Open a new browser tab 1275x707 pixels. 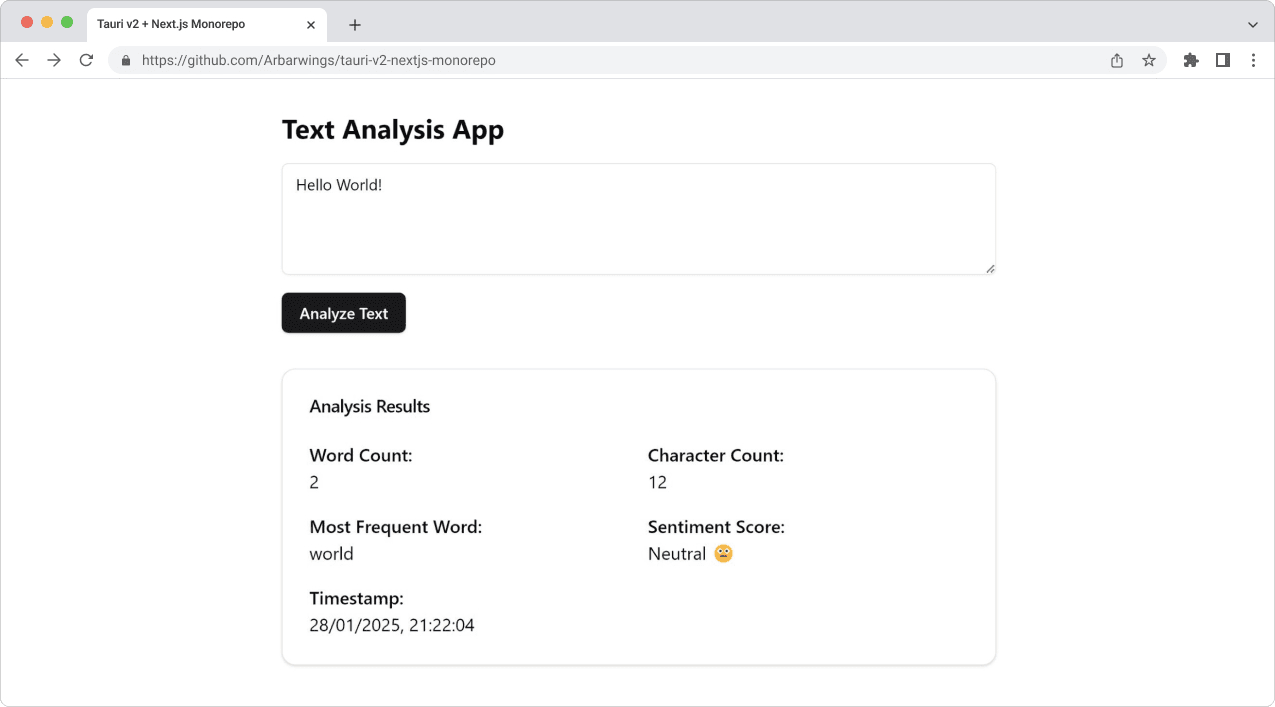pyautogui.click(x=354, y=24)
